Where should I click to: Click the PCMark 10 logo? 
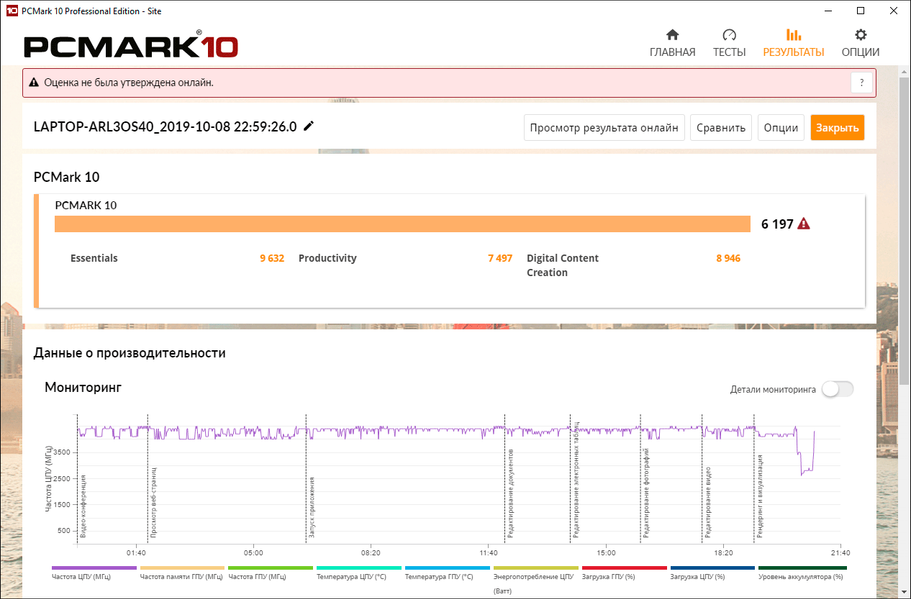131,45
